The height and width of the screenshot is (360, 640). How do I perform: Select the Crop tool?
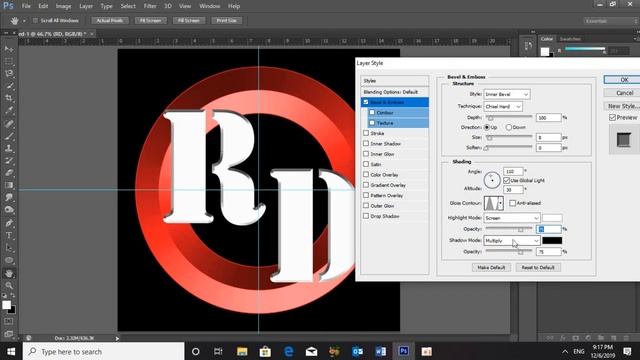click(x=9, y=98)
